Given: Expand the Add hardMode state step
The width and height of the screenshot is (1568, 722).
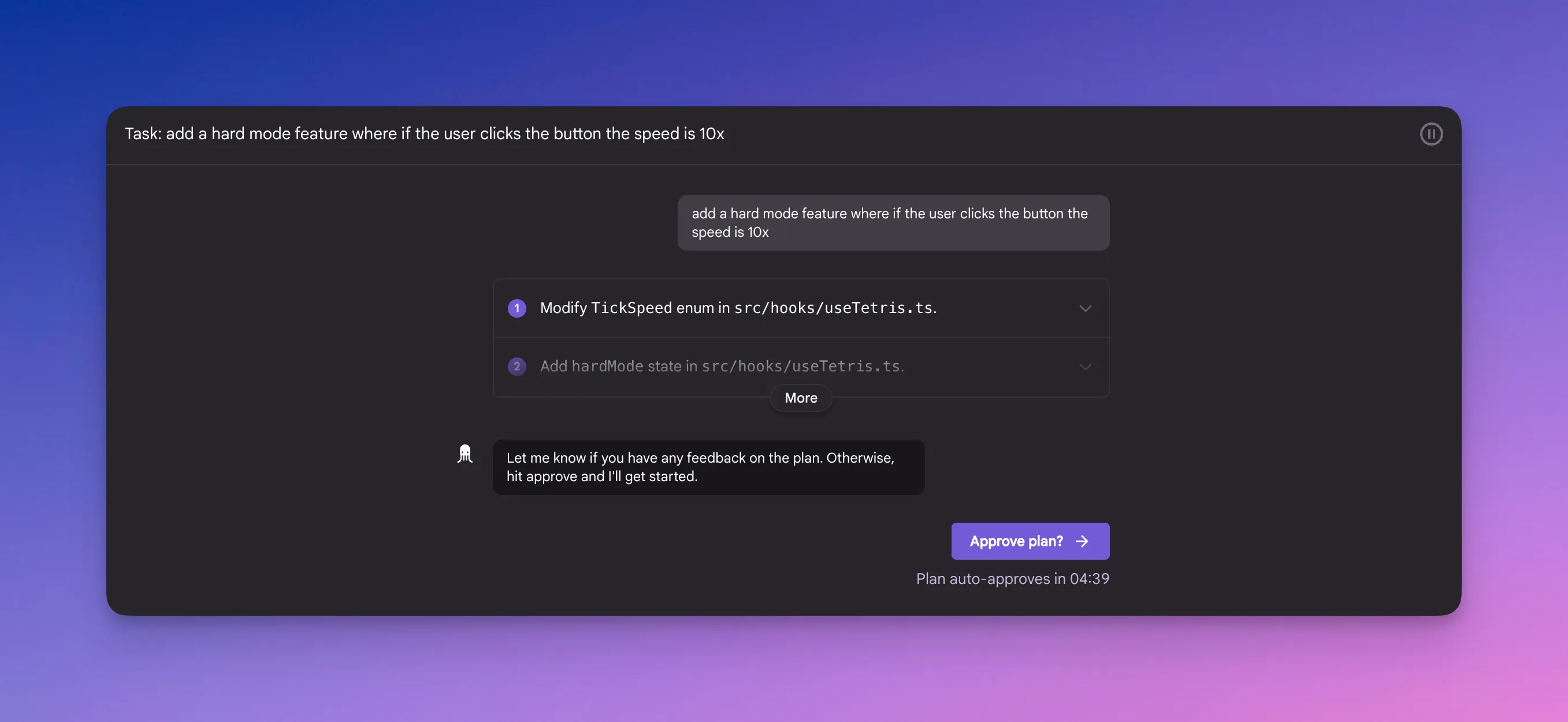Looking at the screenshot, I should click(1086, 366).
